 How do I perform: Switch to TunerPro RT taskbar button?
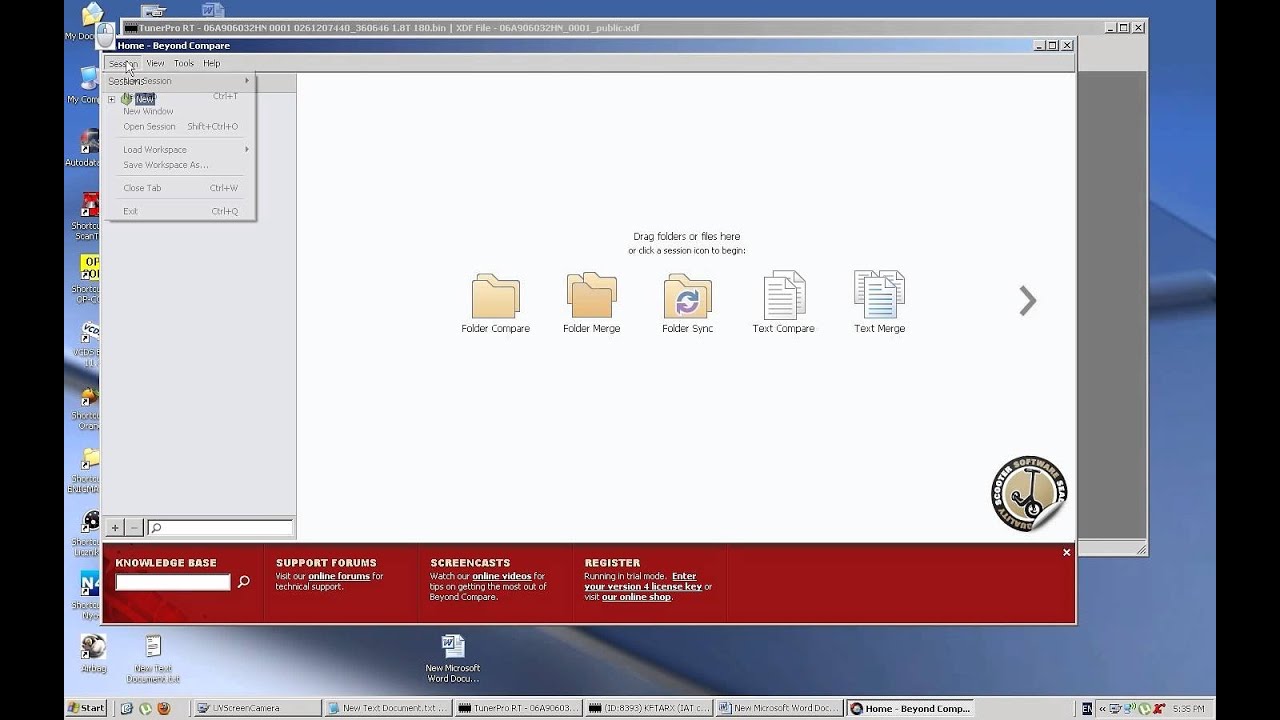[x=518, y=708]
